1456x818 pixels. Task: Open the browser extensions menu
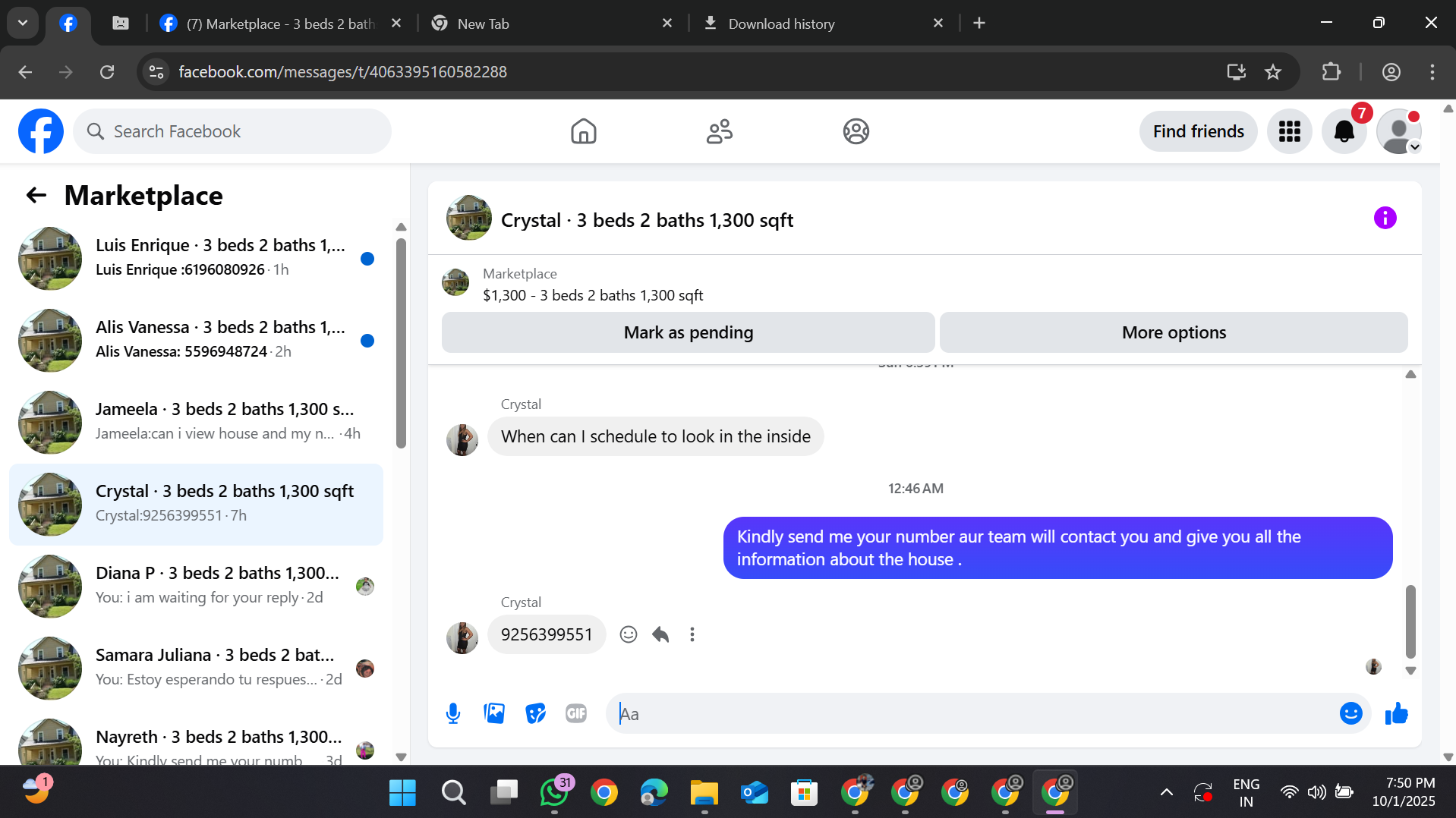[1332, 72]
